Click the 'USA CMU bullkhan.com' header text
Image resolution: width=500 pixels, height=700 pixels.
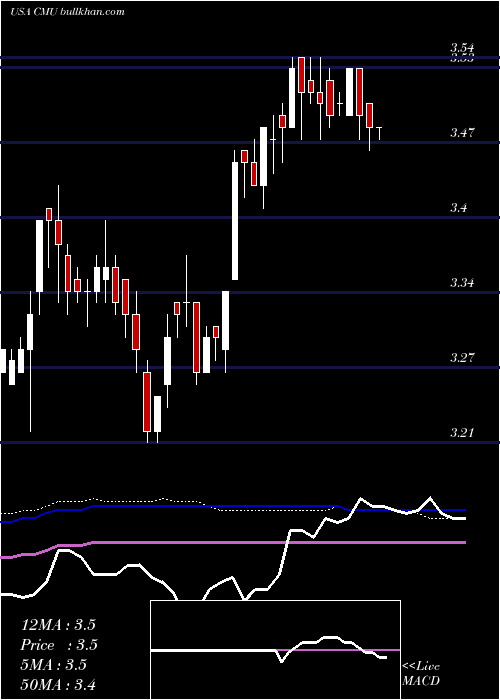pyautogui.click(x=67, y=12)
